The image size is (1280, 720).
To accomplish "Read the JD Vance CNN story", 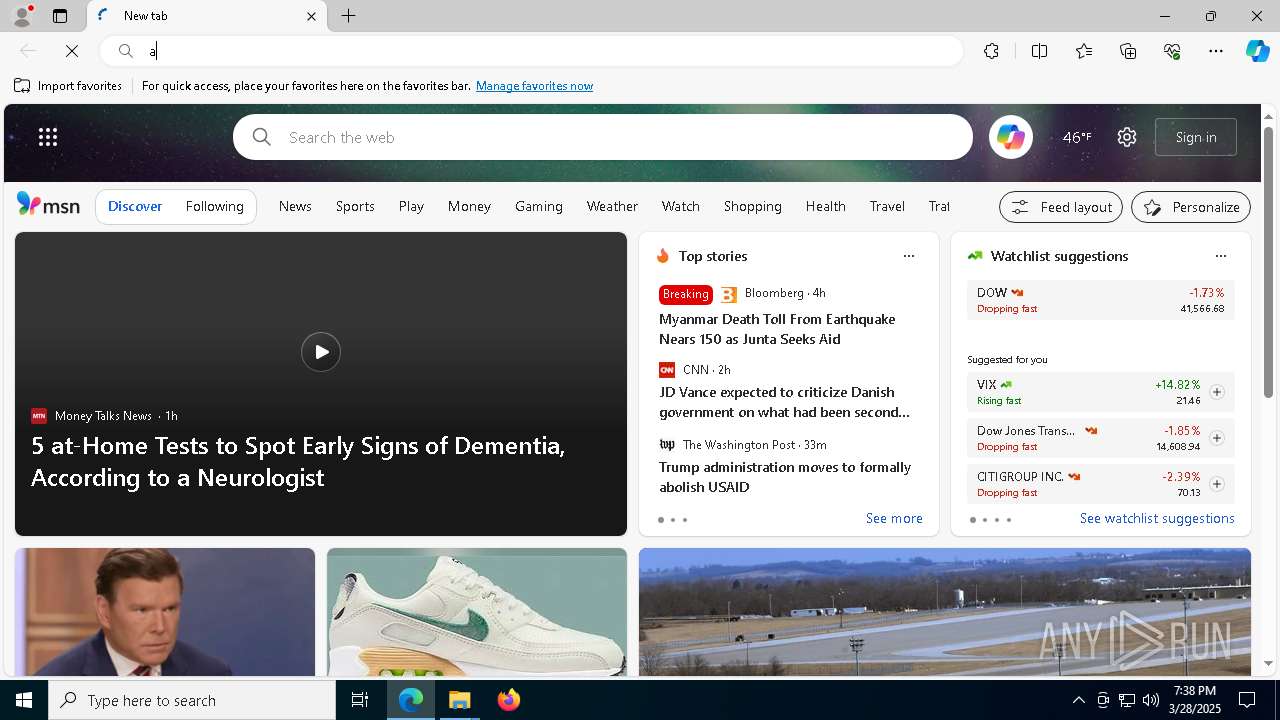I will 784,402.
